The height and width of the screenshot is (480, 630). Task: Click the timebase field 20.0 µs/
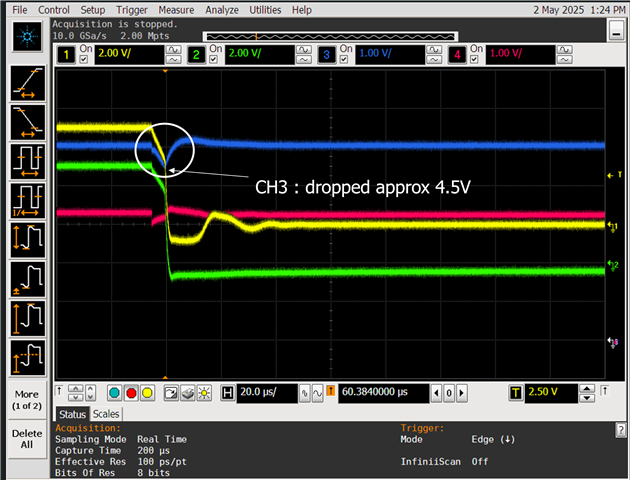(267, 393)
